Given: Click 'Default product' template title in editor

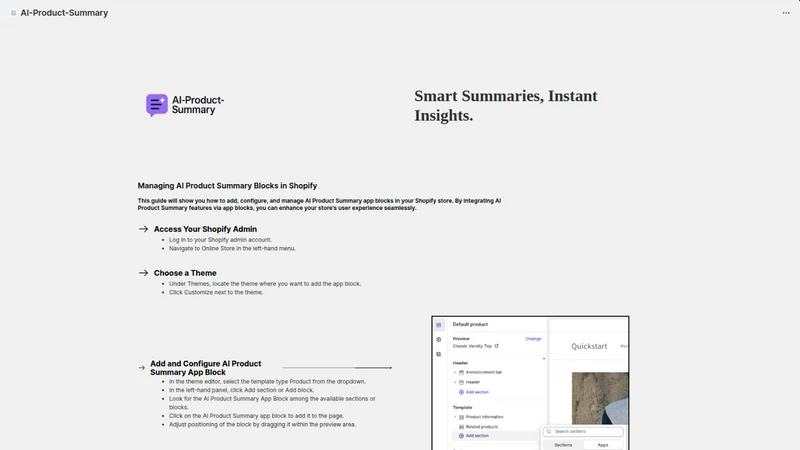Looking at the screenshot, I should point(470,324).
